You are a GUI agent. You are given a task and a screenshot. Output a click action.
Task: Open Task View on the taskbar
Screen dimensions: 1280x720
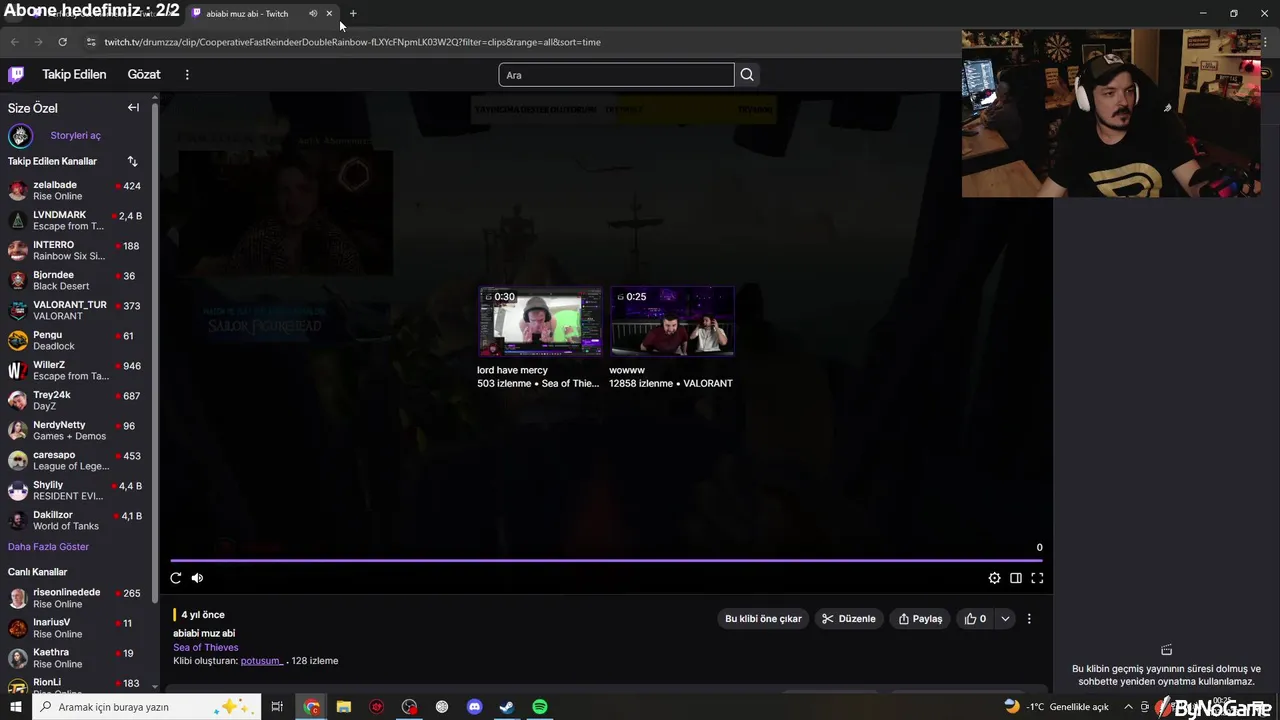click(277, 707)
